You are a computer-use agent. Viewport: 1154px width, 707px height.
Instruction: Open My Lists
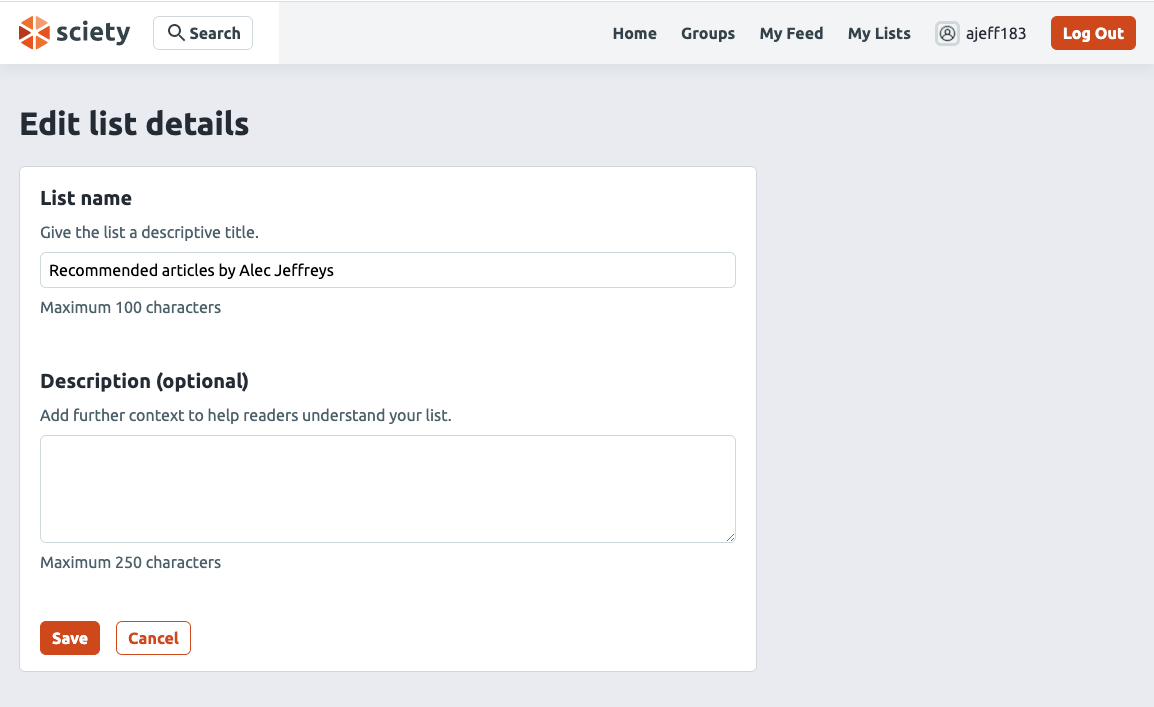click(879, 33)
